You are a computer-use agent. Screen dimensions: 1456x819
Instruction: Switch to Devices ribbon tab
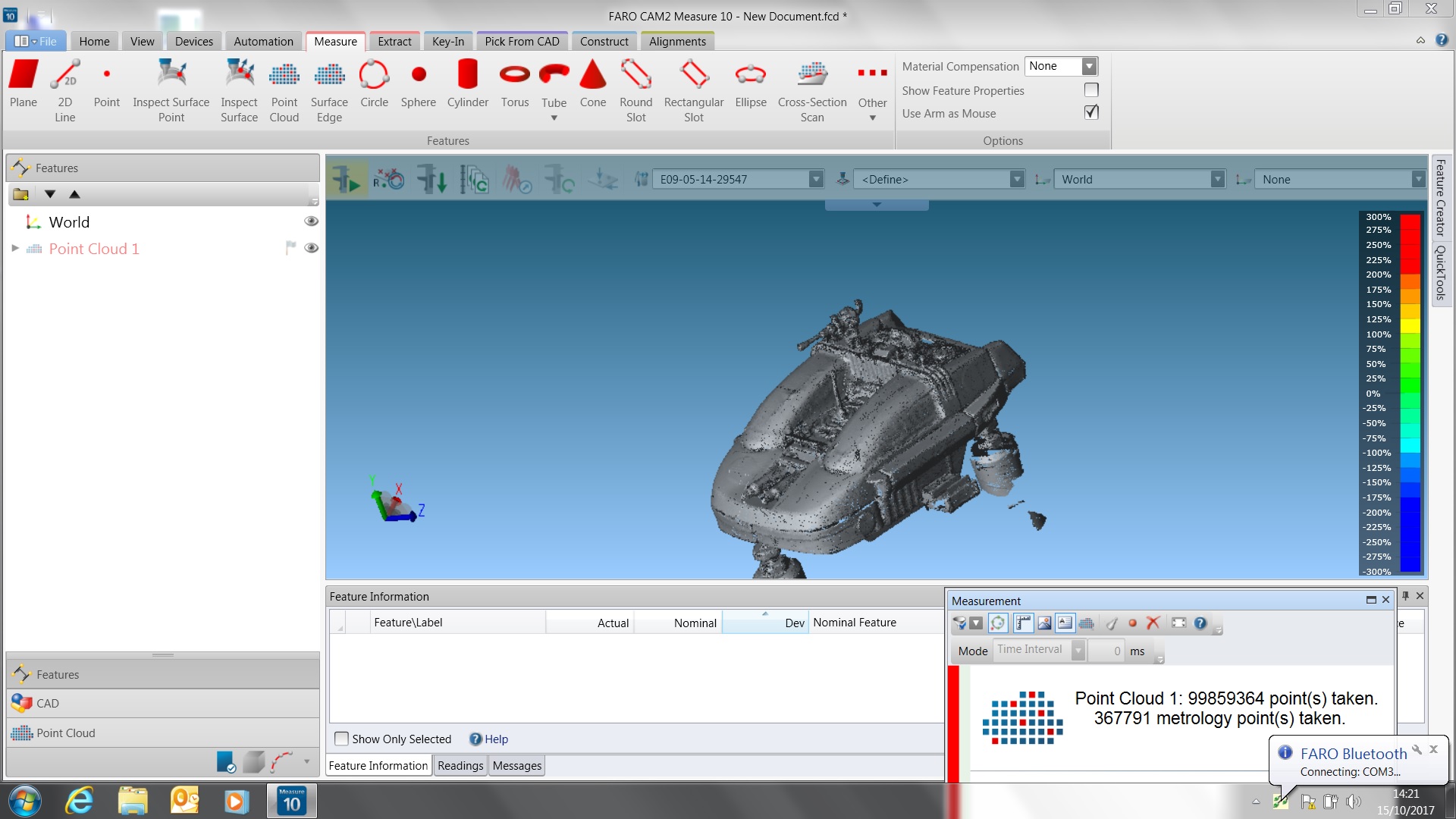tap(194, 41)
